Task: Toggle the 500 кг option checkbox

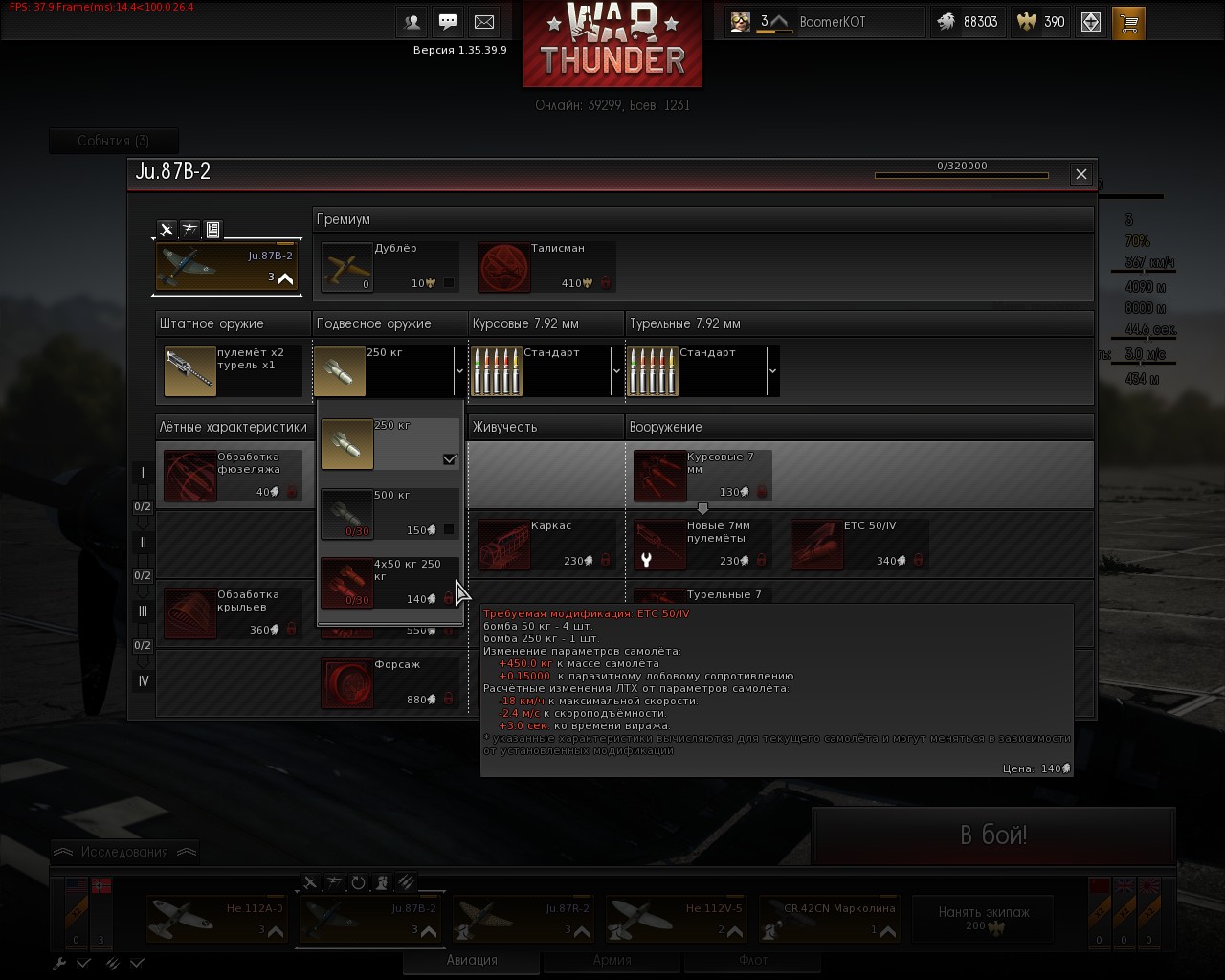Action: (x=449, y=529)
